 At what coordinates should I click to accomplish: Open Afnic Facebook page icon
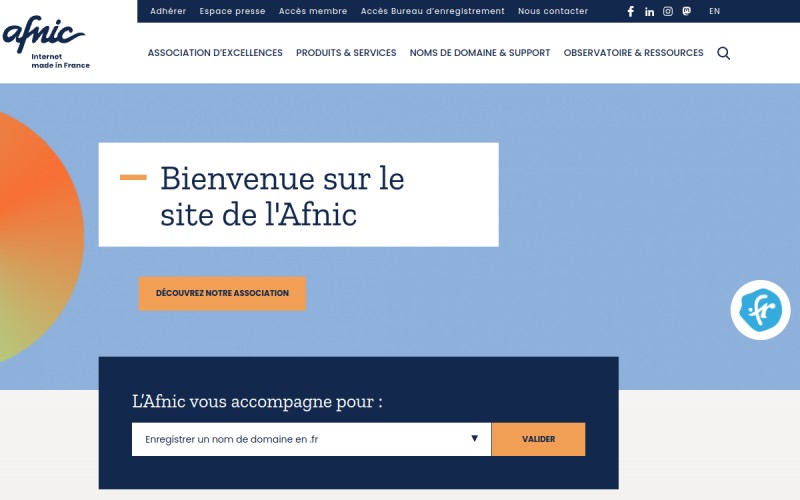point(631,11)
